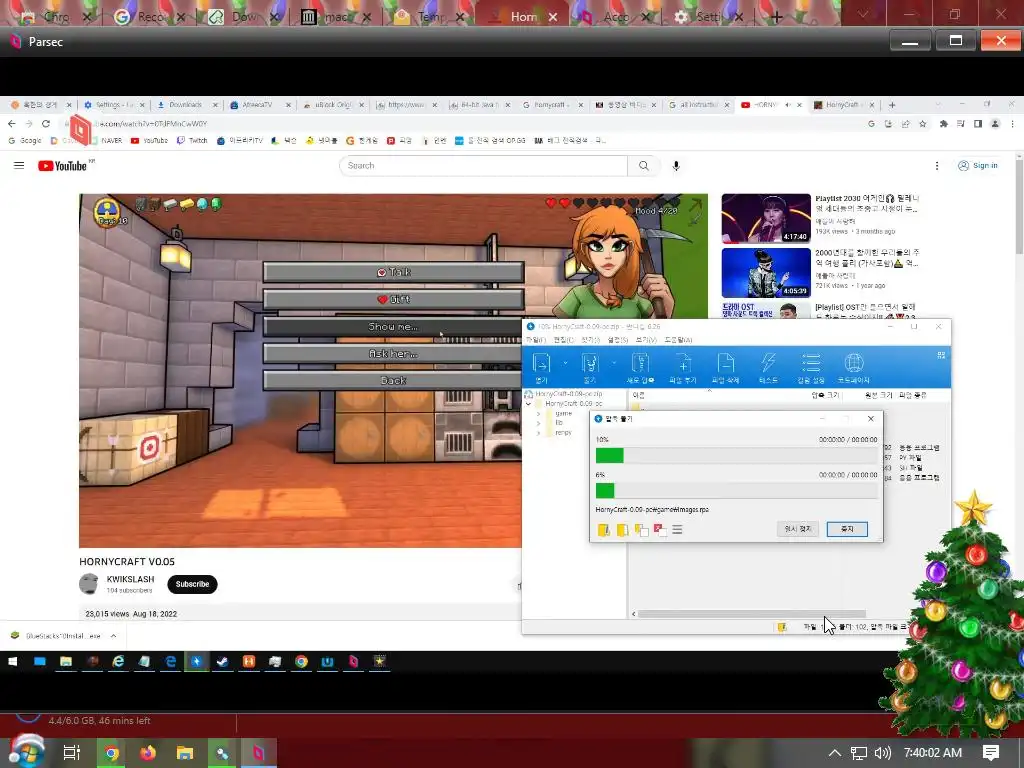Screen dimensions: 1024x768
Task: Choose the Show me... option in the video
Action: point(393,327)
